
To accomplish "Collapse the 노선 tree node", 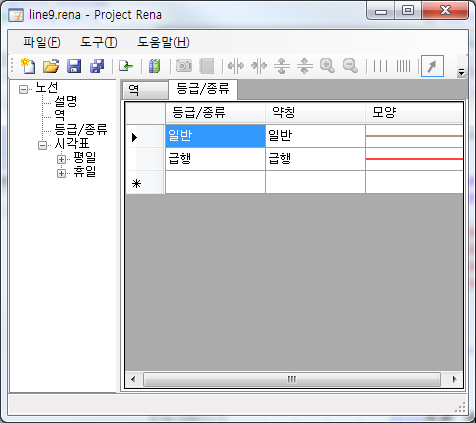I will tap(23, 89).
